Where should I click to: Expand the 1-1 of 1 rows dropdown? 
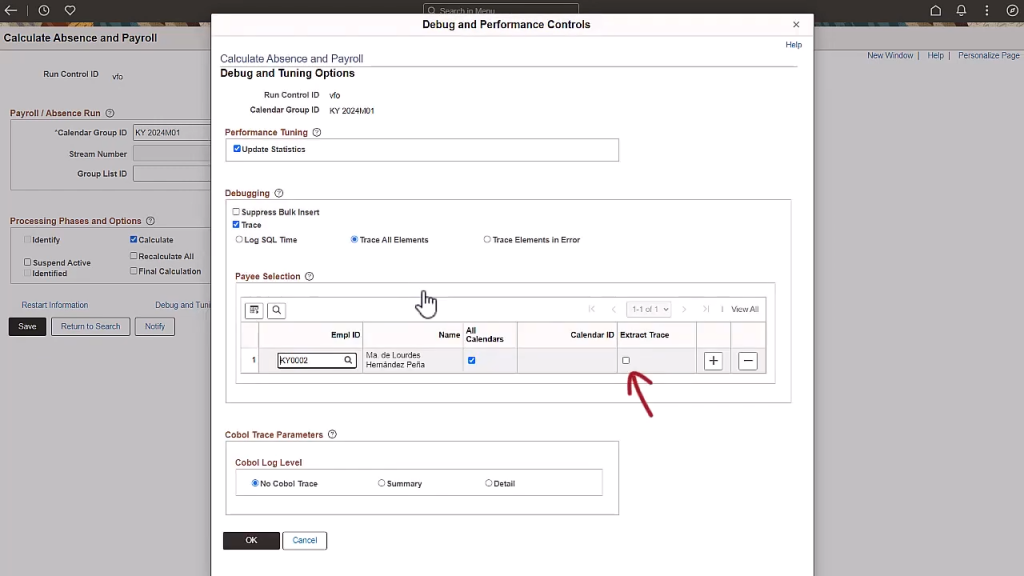pyautogui.click(x=648, y=310)
